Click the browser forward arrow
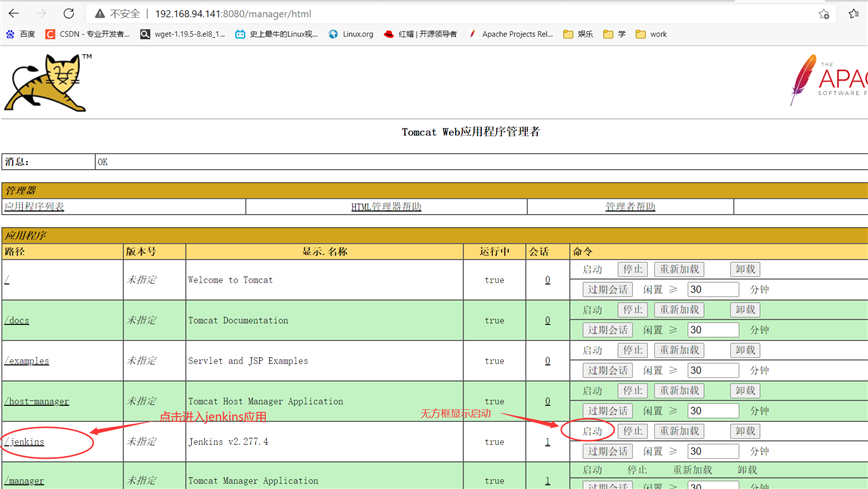Image resolution: width=868 pixels, height=489 pixels. tap(41, 13)
